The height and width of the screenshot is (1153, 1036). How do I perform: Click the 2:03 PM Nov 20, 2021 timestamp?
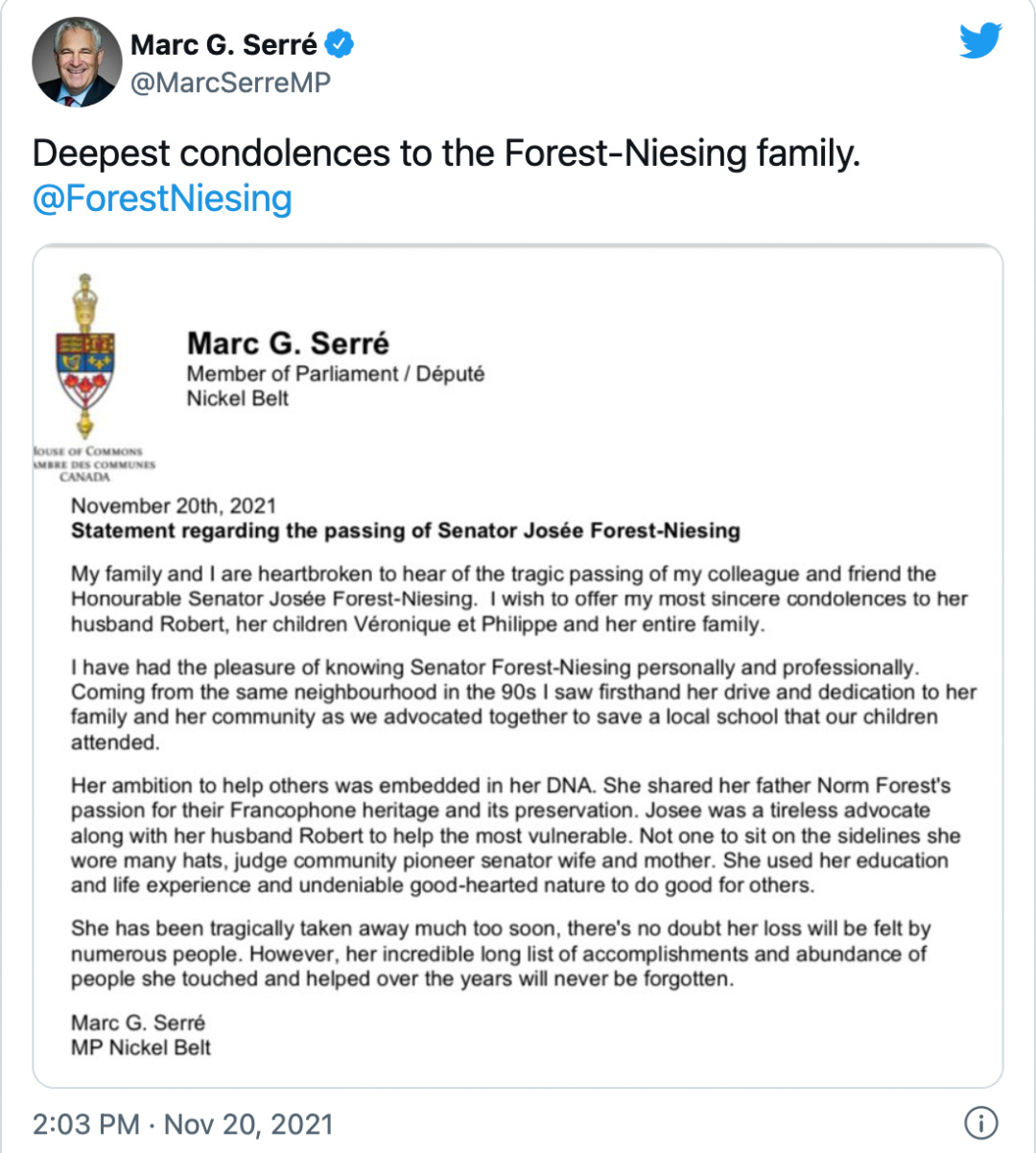183,1123
